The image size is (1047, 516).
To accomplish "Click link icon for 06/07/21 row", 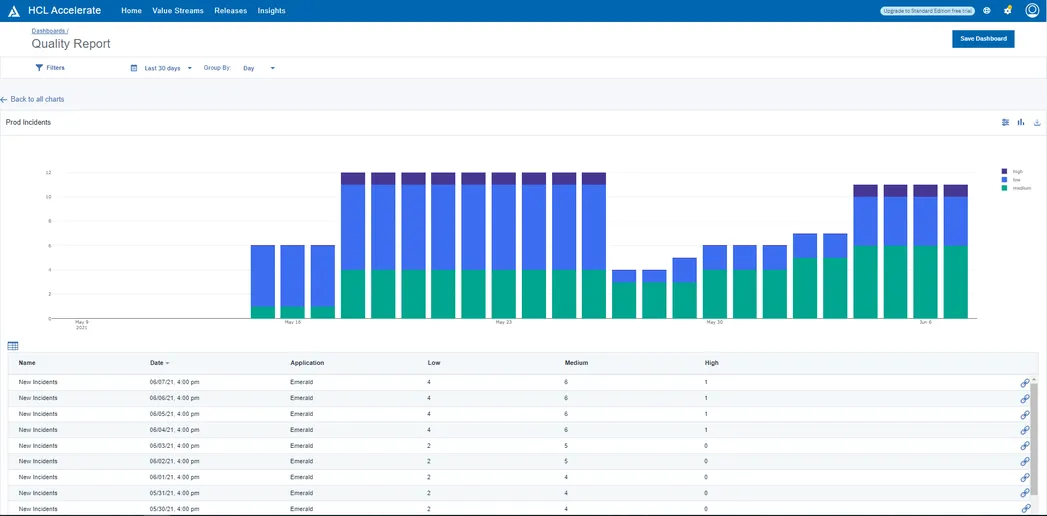I will [1024, 383].
